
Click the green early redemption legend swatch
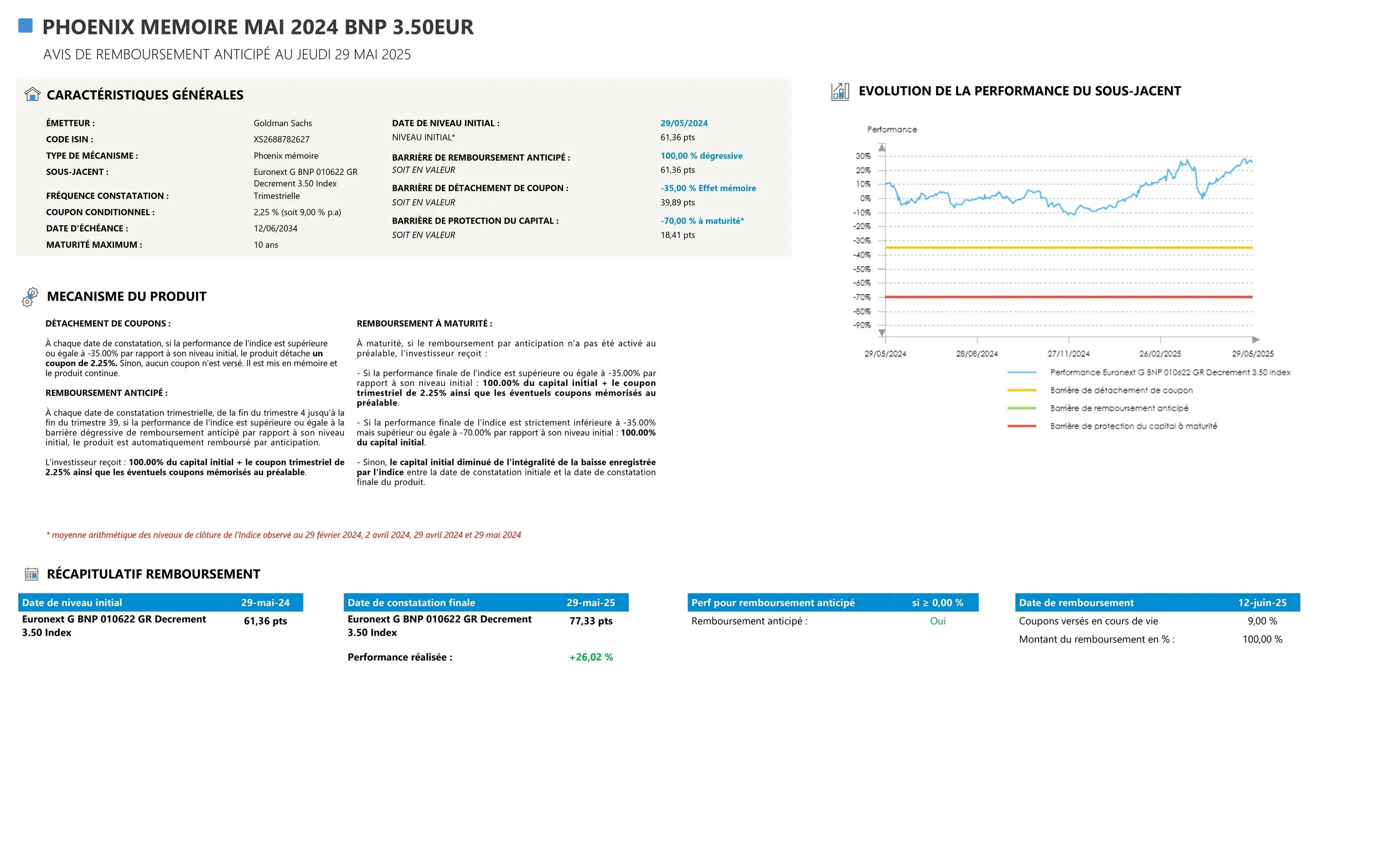[x=1021, y=408]
